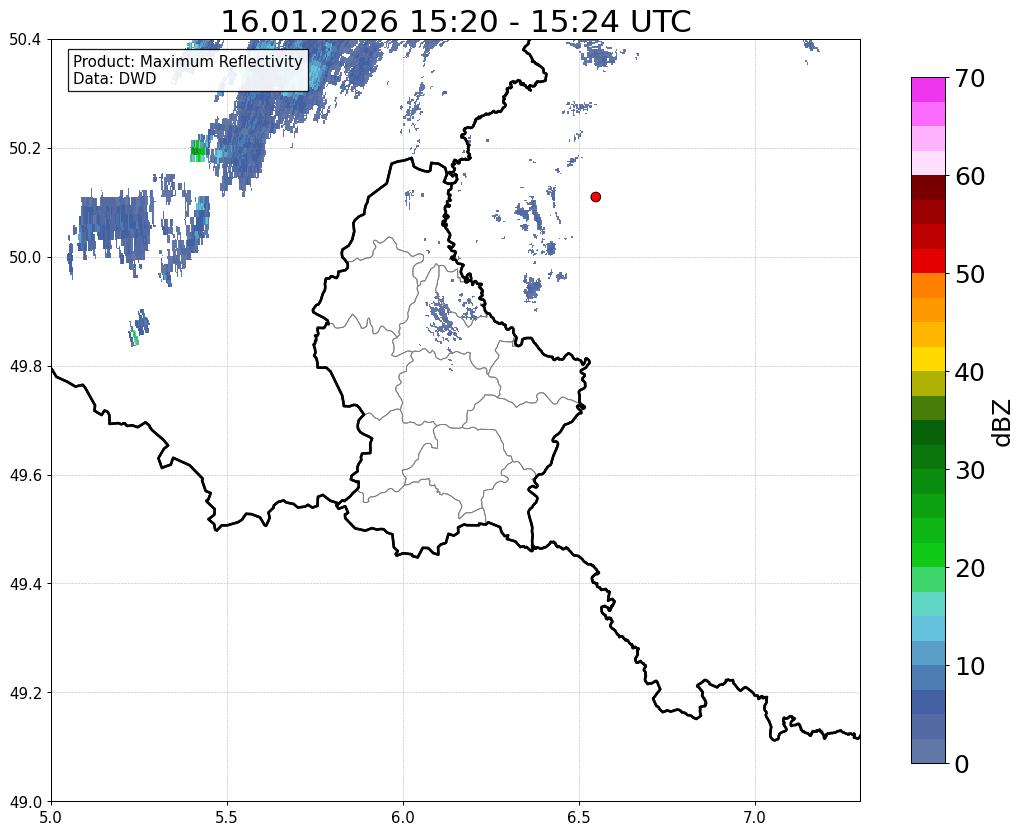
Task: Click the x-axis tick label '6.0'
Action: 403,817
